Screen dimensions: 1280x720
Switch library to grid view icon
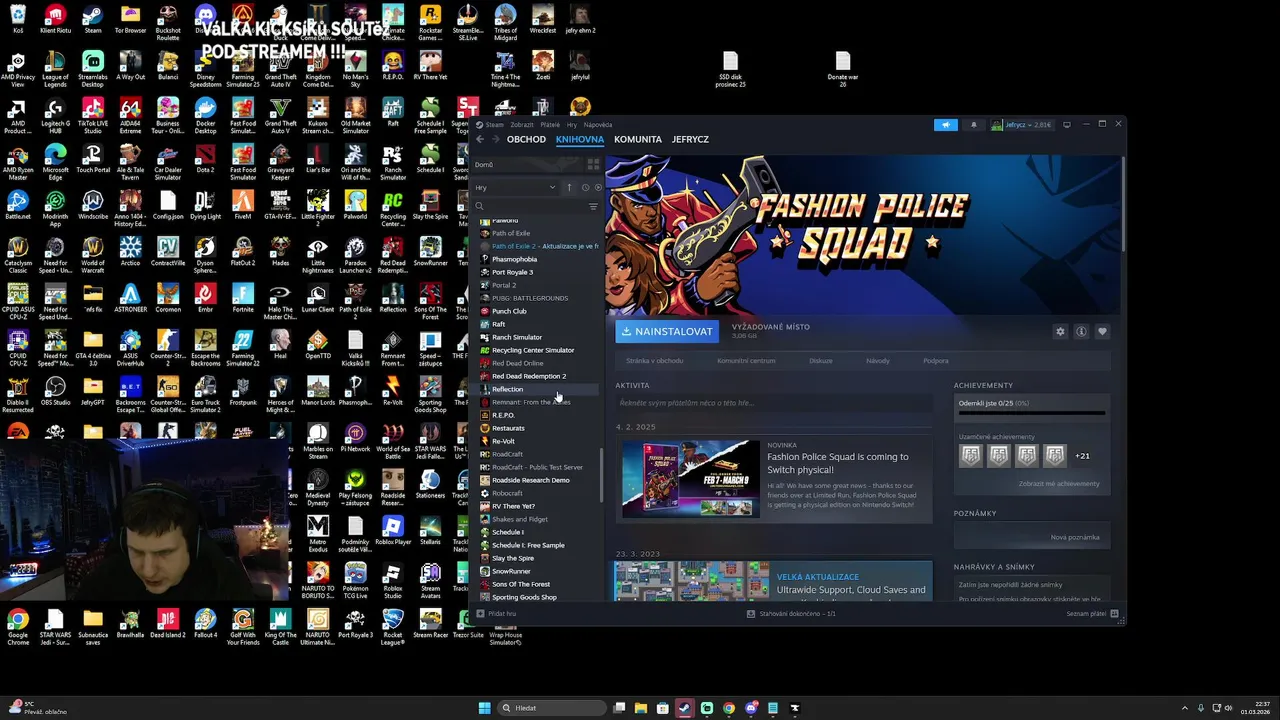(593, 164)
